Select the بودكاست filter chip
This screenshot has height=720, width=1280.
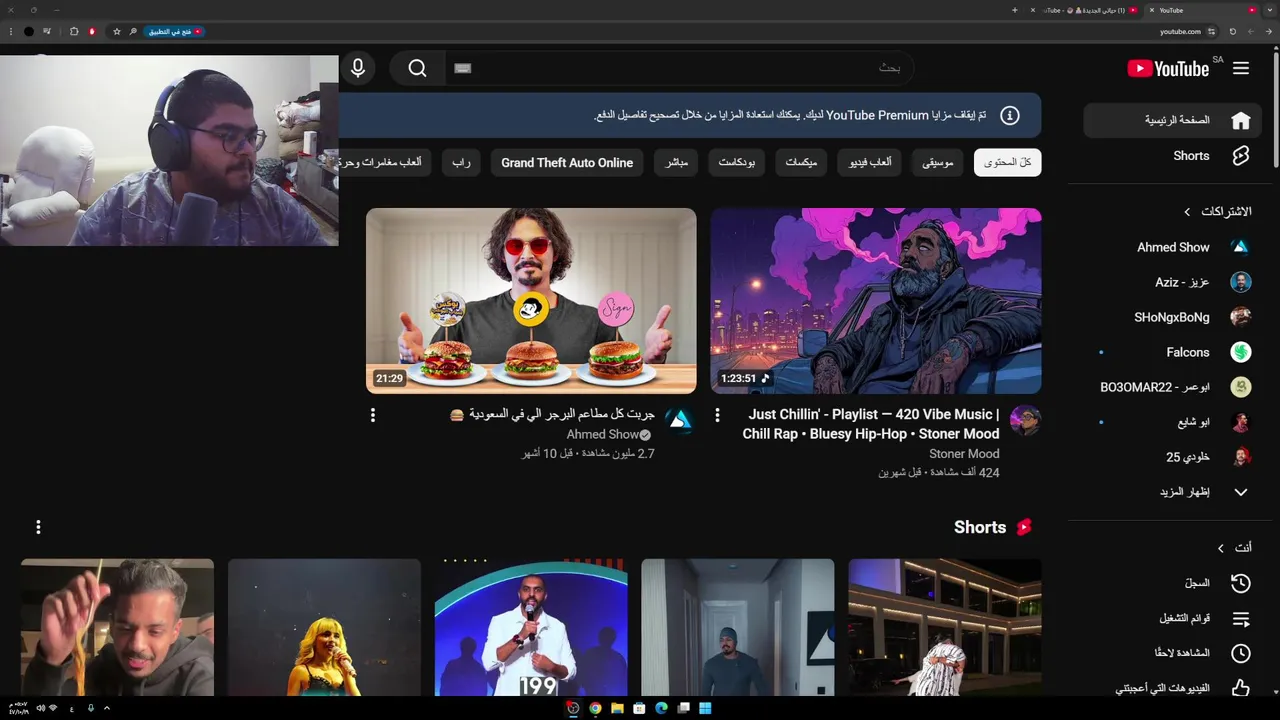tap(737, 162)
